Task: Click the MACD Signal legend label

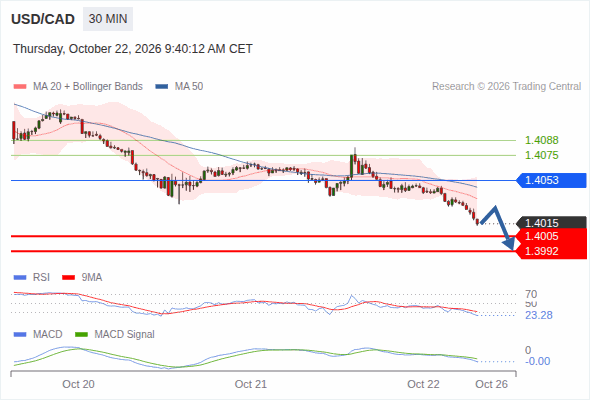Action: [125, 335]
